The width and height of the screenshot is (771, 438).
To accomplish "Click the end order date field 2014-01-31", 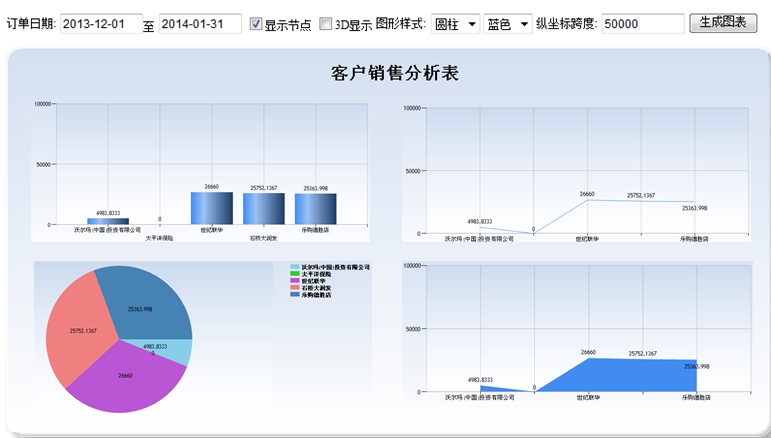I will click(199, 24).
